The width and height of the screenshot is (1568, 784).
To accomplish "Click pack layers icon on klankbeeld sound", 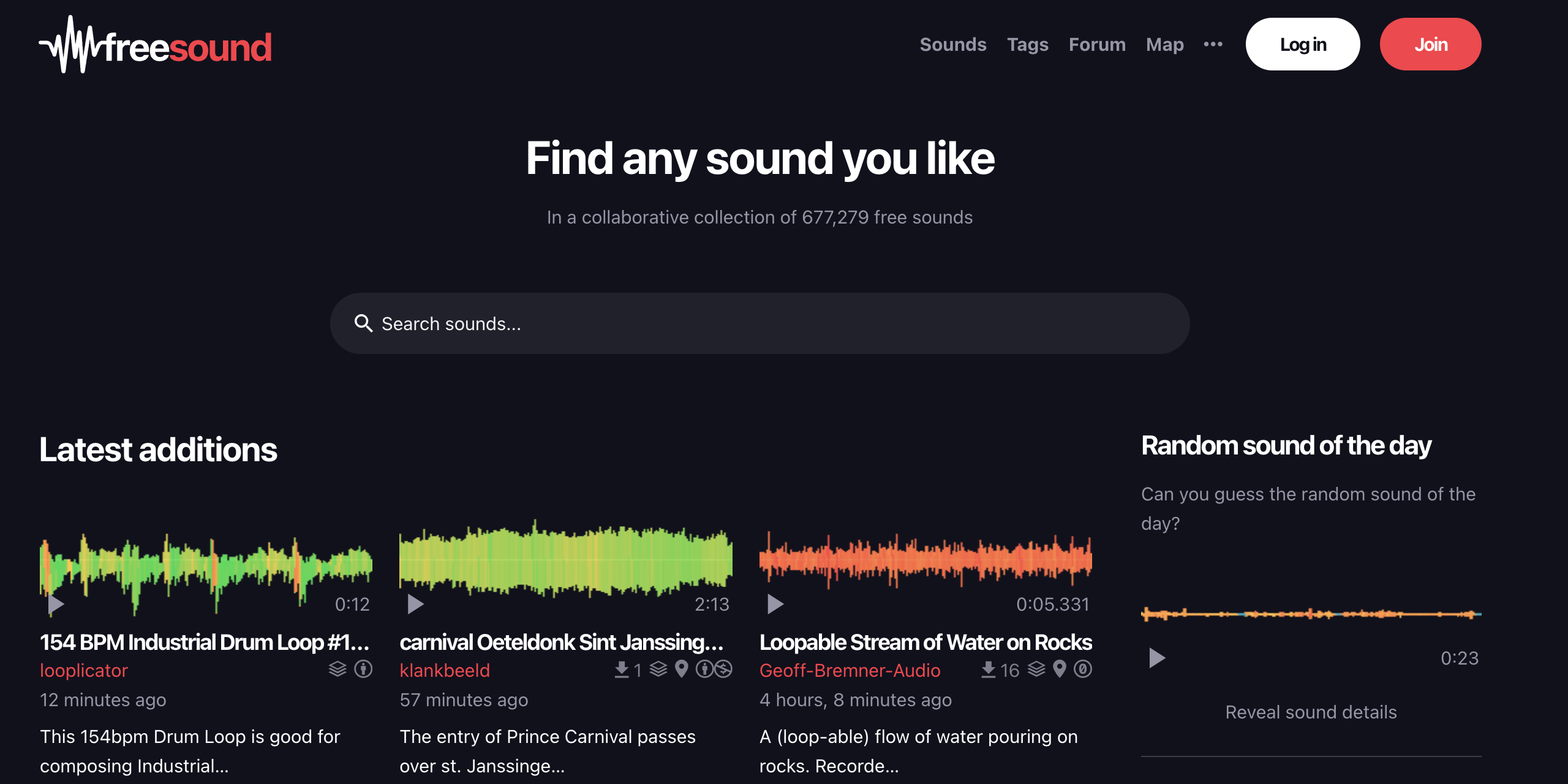I will tap(658, 669).
